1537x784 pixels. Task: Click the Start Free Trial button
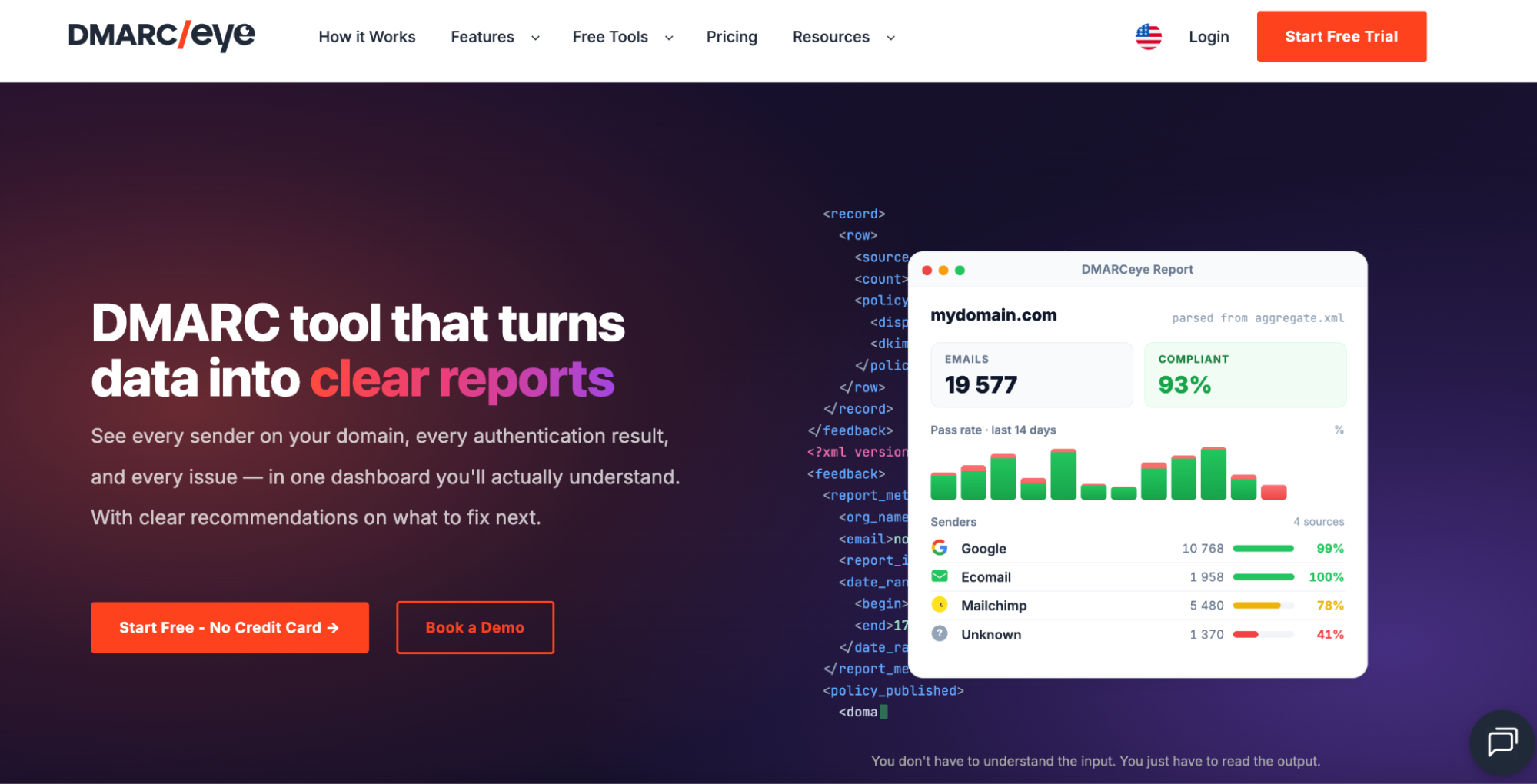point(1342,36)
